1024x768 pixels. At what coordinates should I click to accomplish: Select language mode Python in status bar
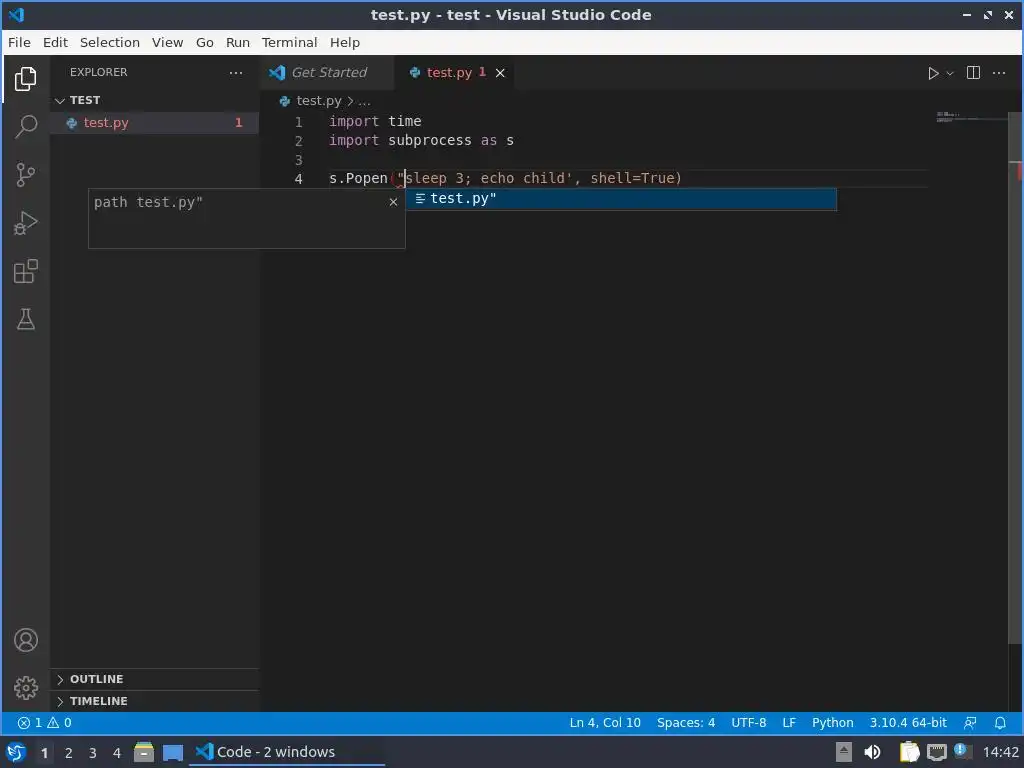(833, 723)
